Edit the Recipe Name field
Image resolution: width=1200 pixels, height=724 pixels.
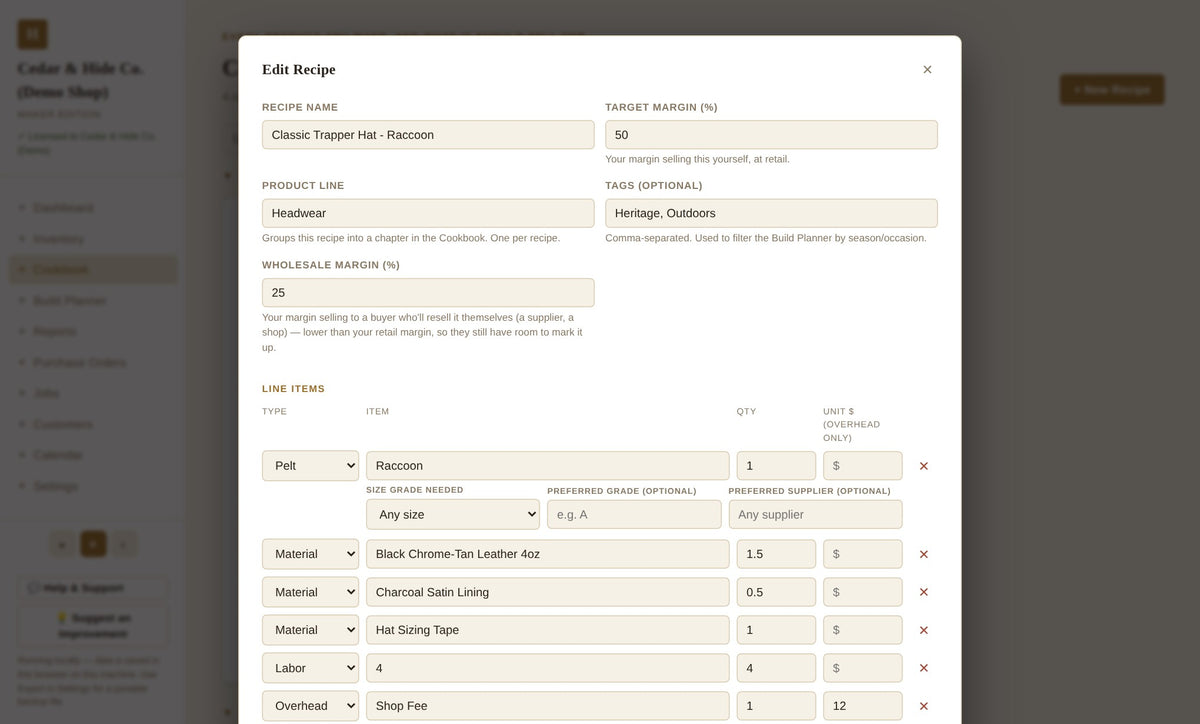tap(428, 135)
